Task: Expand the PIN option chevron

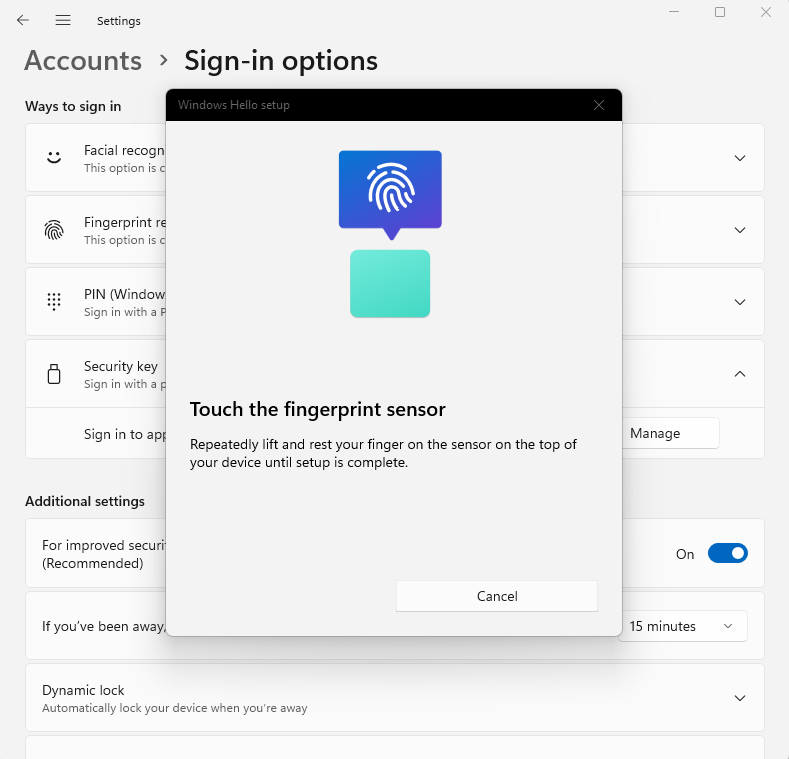Action: [740, 302]
